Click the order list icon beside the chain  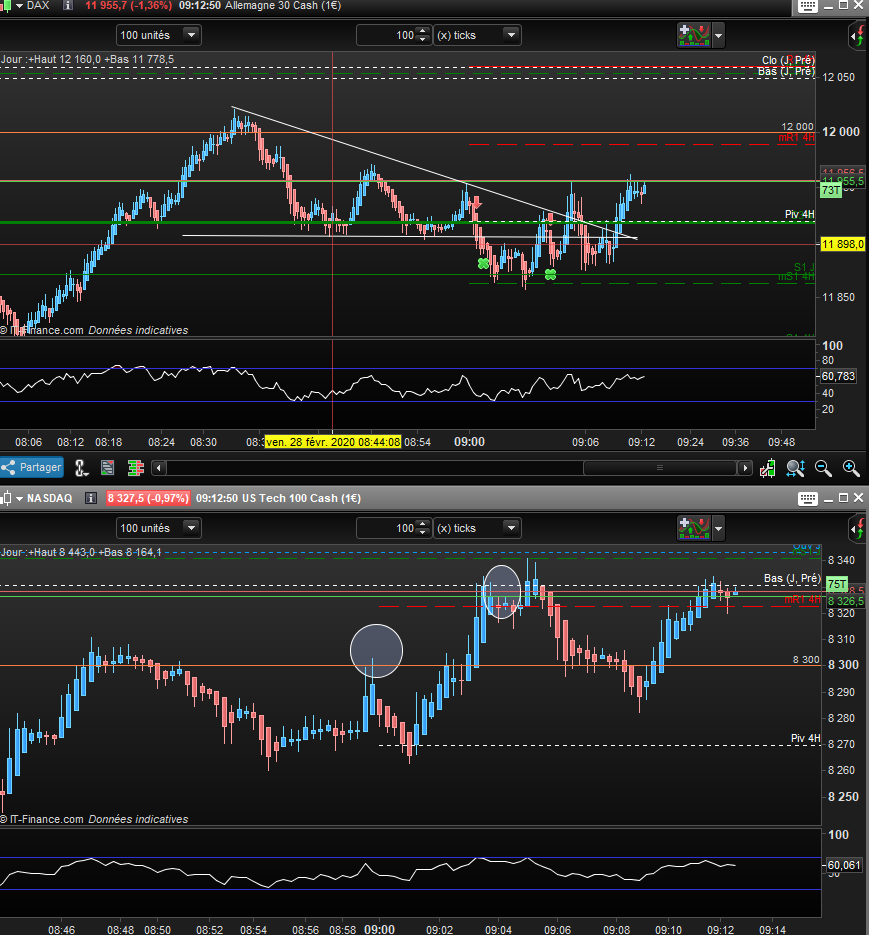click(109, 467)
